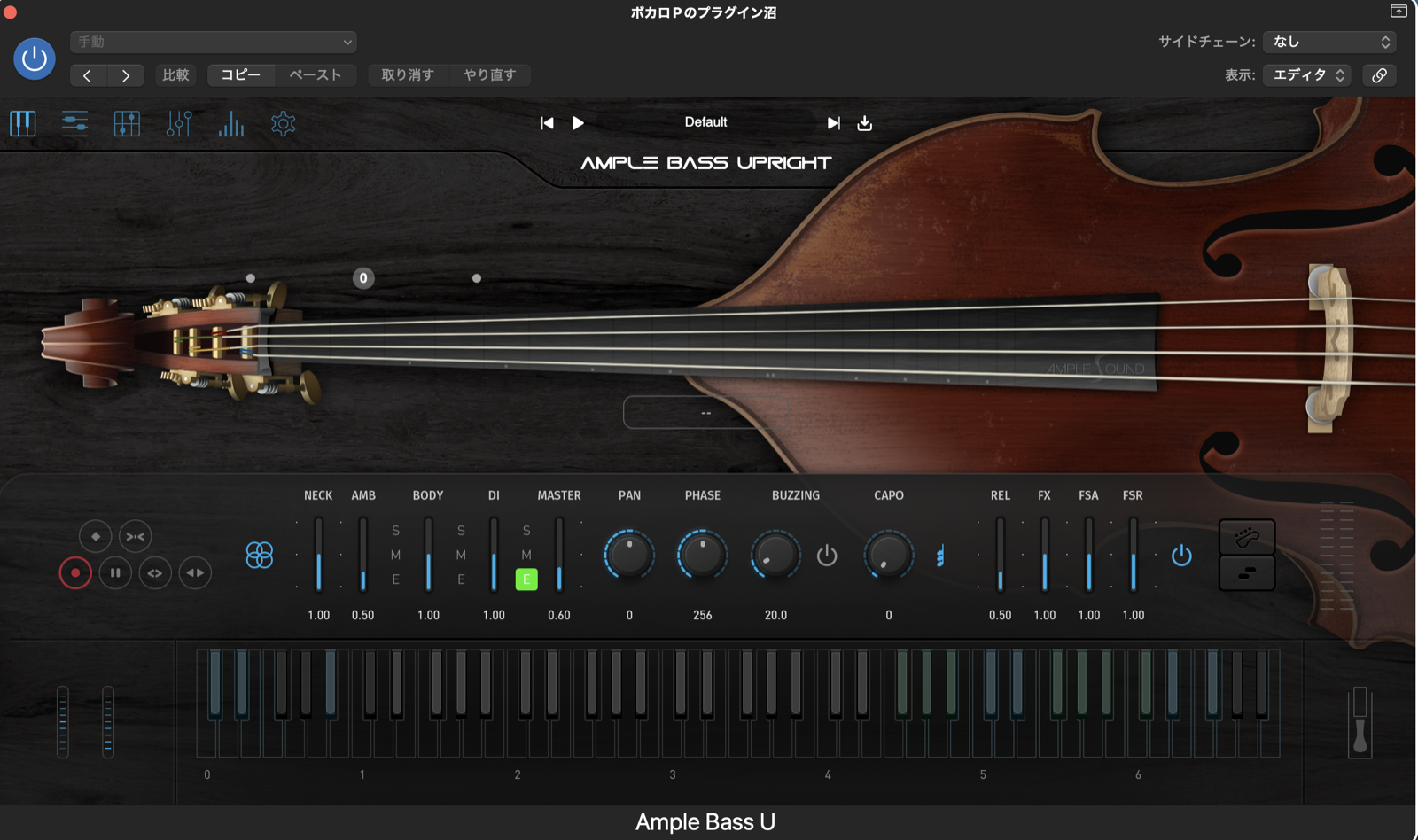Toggle the green E button near MASTER

(x=526, y=579)
